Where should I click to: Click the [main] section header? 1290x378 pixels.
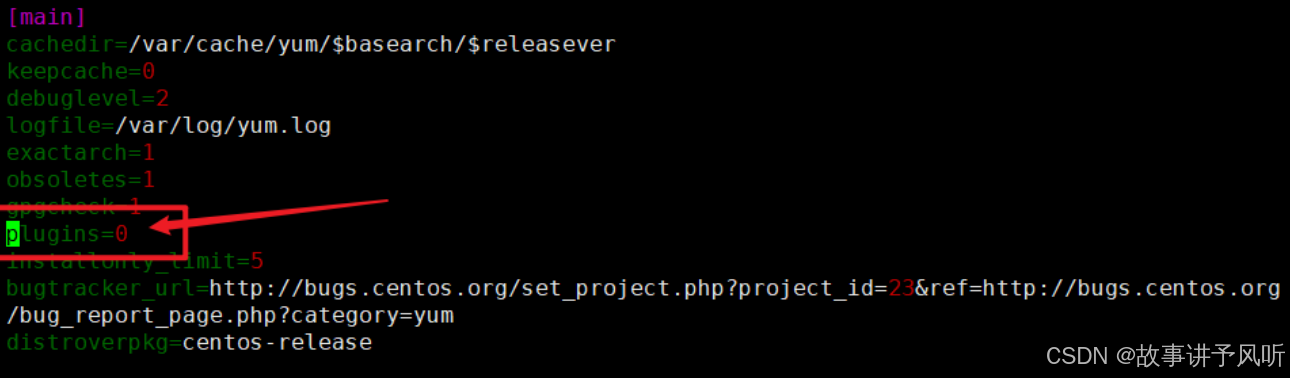(46, 17)
